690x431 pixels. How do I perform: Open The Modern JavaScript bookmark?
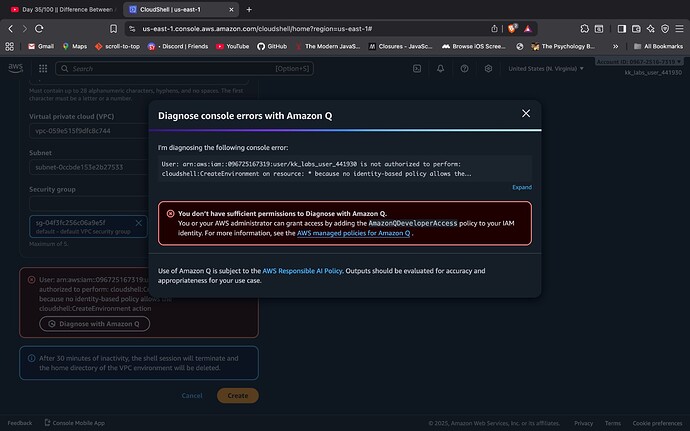click(x=327, y=46)
